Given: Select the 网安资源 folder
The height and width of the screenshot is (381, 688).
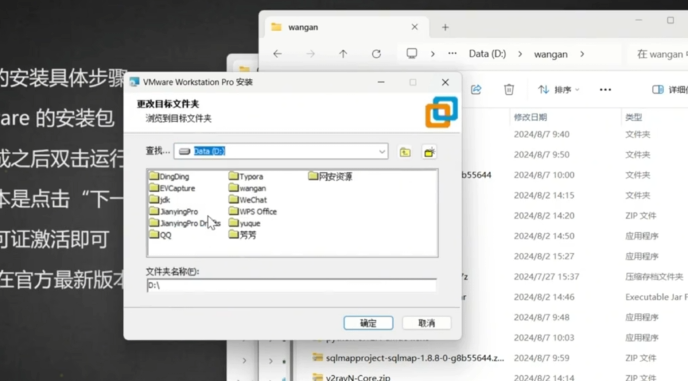Looking at the screenshot, I should (x=330, y=176).
